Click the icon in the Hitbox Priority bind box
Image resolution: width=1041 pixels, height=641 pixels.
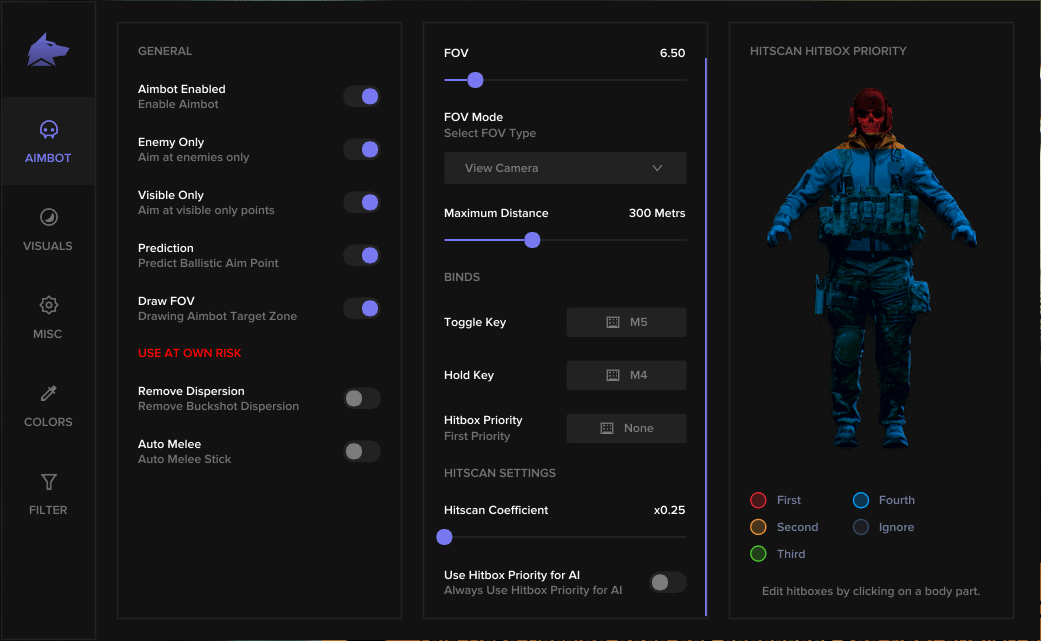click(607, 428)
